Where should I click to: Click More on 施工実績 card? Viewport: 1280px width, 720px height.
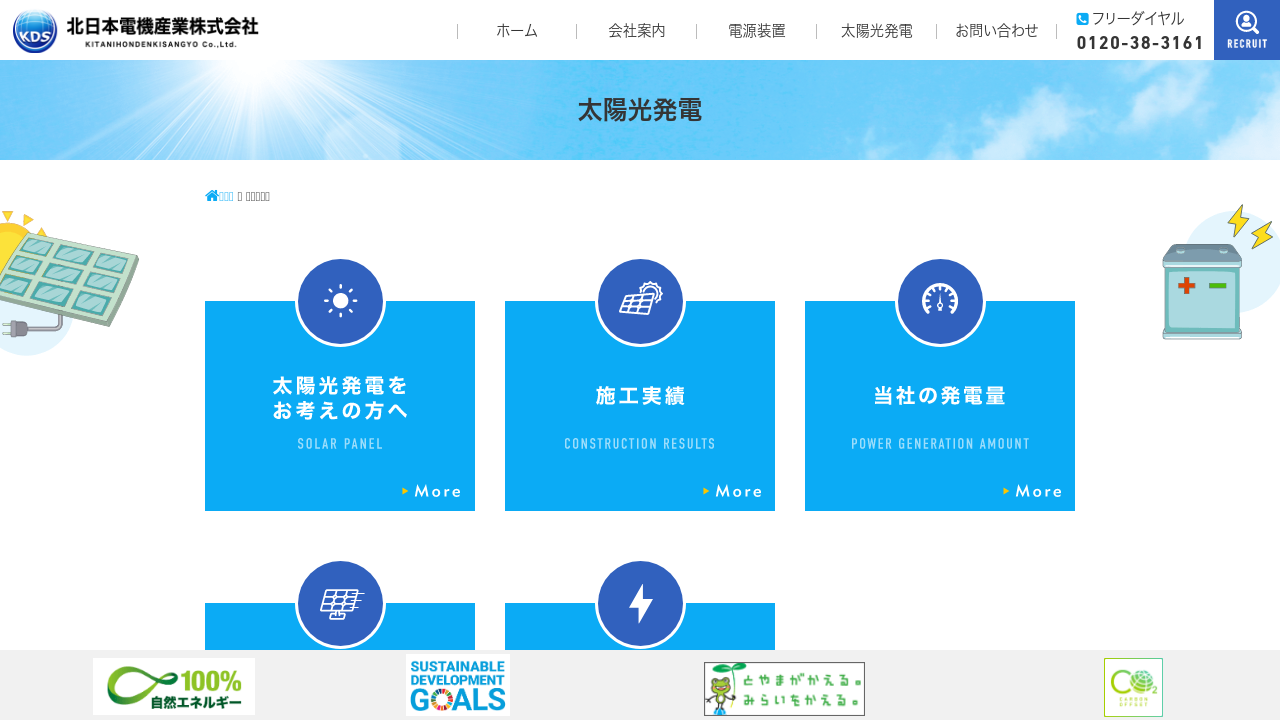(733, 491)
